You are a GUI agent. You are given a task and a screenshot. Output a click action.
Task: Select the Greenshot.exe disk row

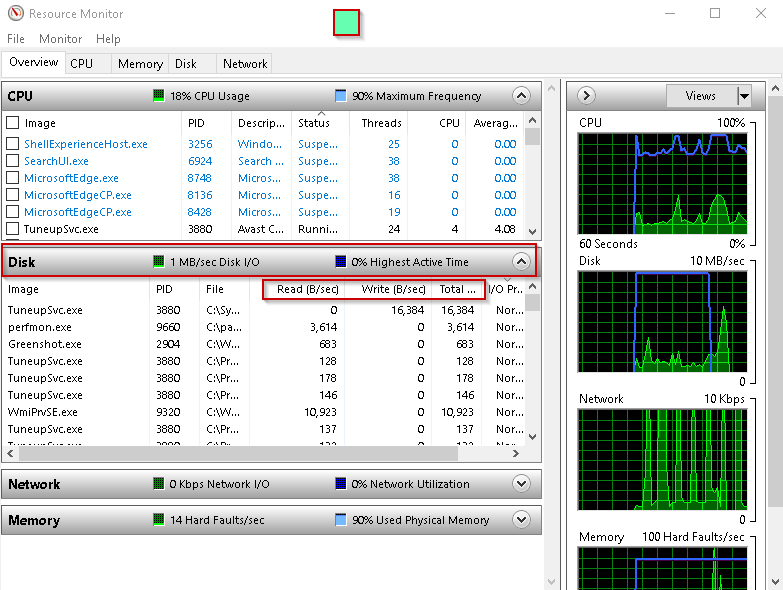click(x=264, y=344)
